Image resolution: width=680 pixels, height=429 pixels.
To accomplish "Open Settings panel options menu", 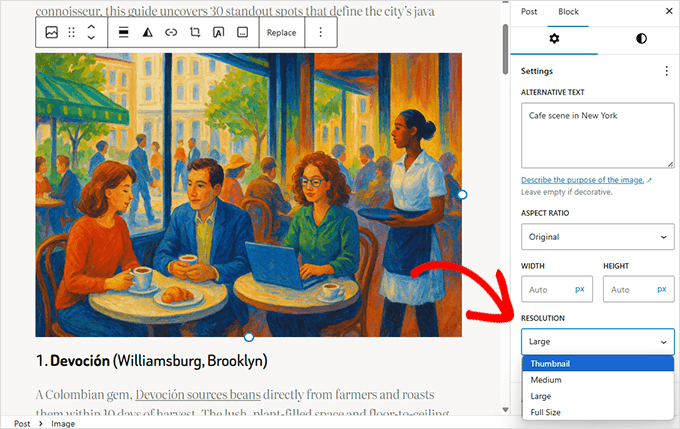I will tap(666, 71).
